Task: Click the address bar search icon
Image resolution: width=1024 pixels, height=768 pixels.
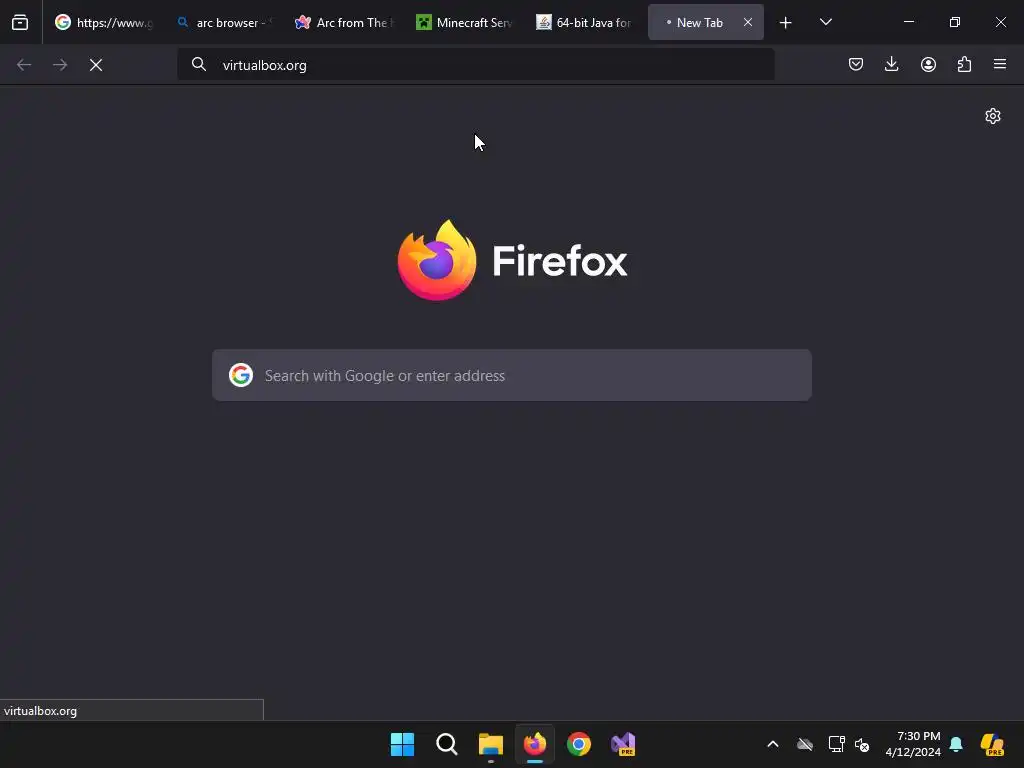Action: pos(199,64)
